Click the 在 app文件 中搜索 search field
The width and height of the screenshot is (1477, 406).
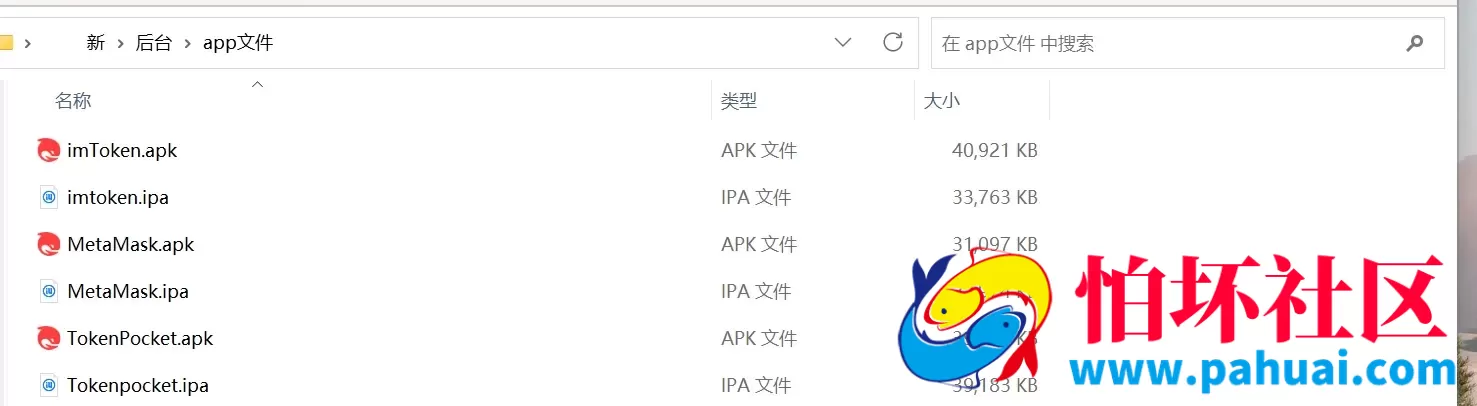pos(1187,43)
